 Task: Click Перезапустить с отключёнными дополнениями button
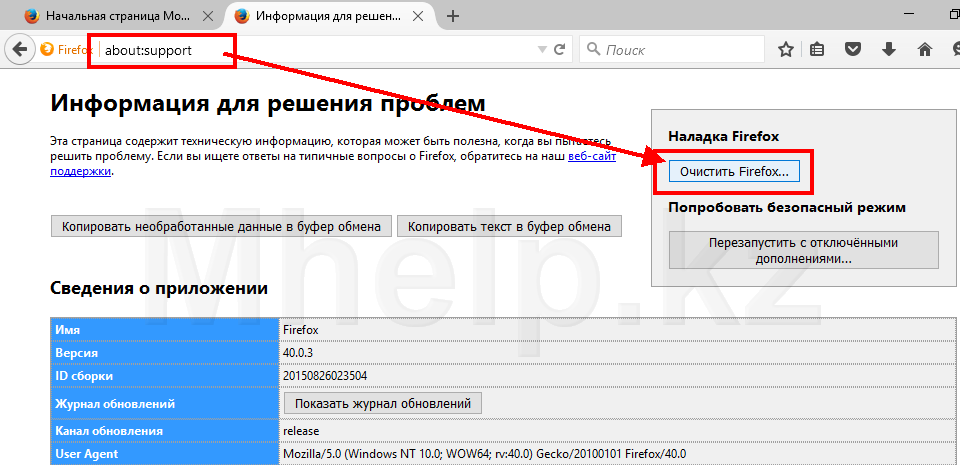point(803,250)
